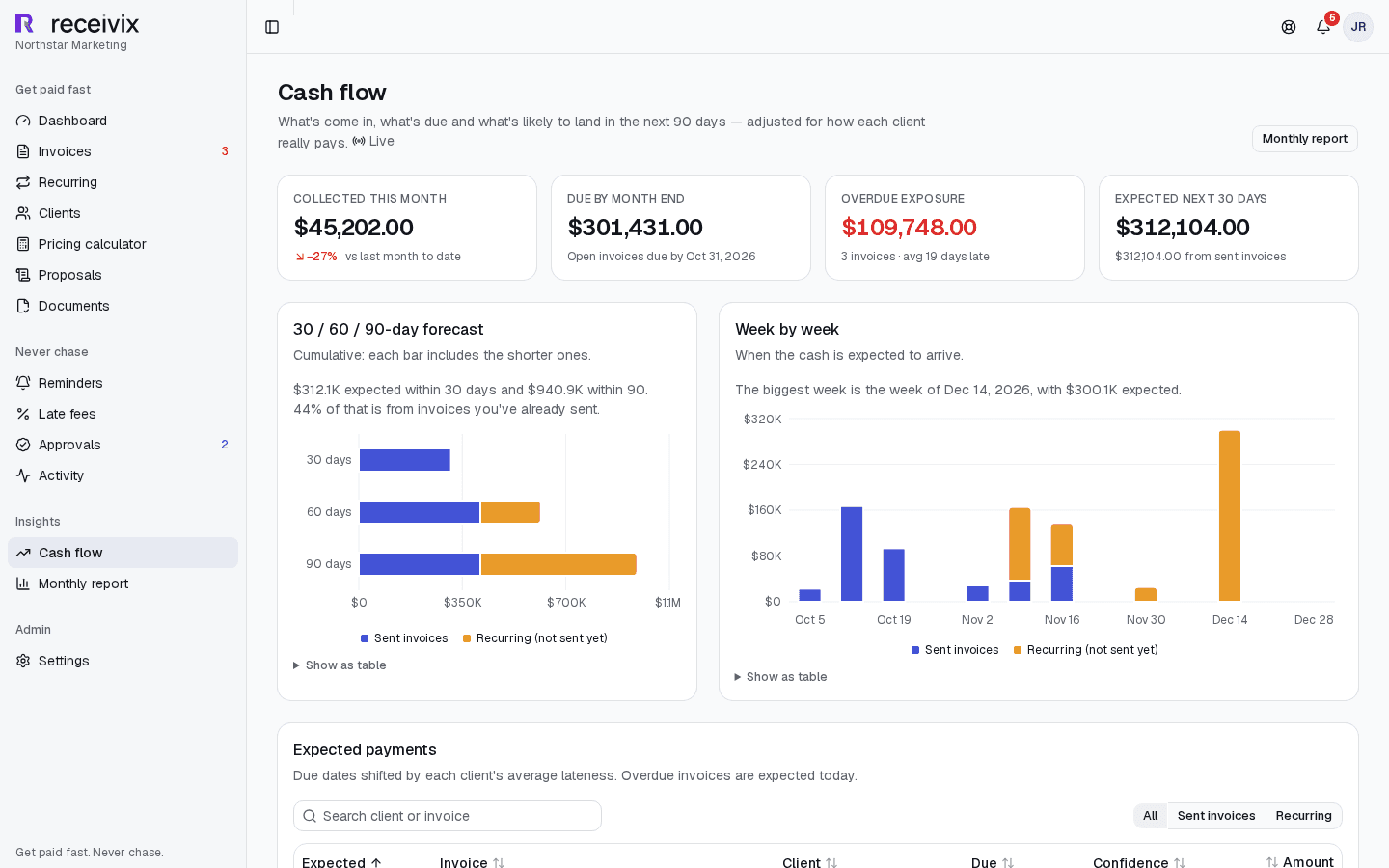The image size is (1389, 868).
Task: Sort table by Amount column
Action: pyautogui.click(x=1299, y=862)
